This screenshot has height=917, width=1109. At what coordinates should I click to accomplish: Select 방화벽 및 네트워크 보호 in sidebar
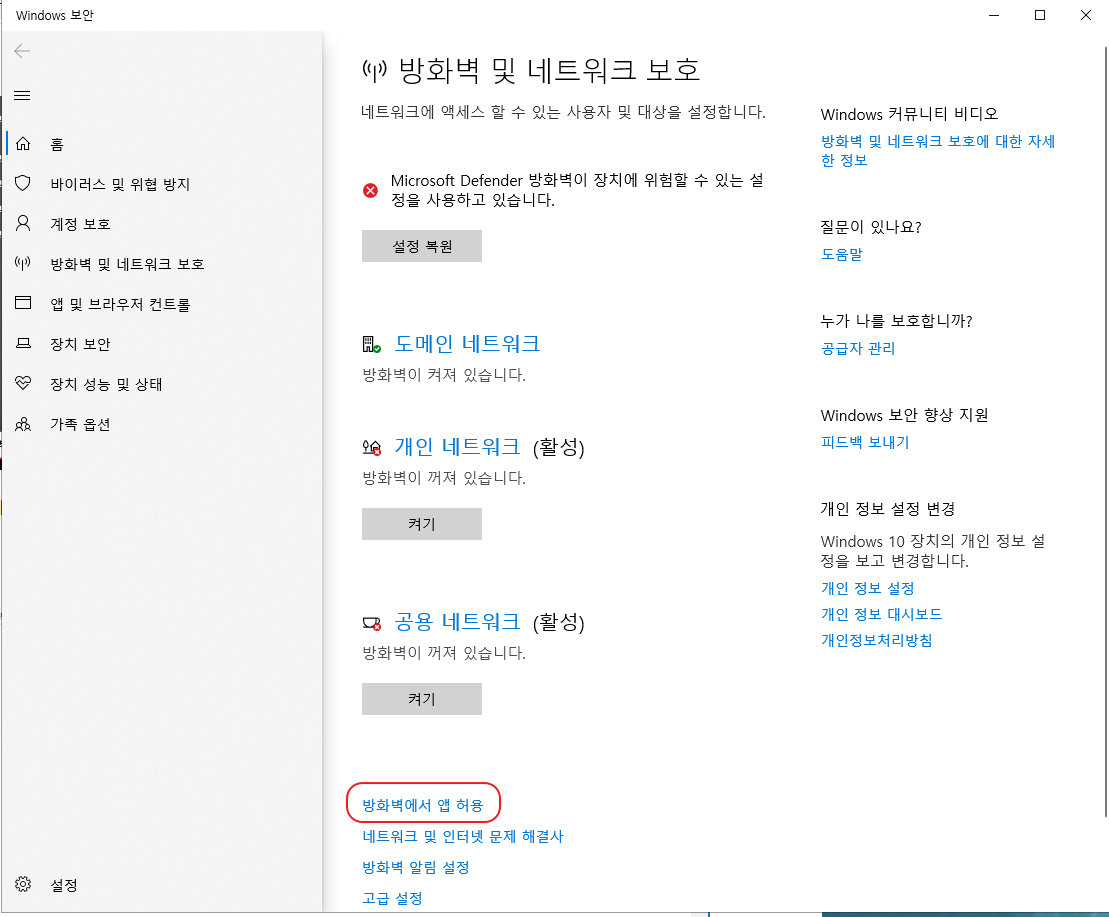coord(127,264)
